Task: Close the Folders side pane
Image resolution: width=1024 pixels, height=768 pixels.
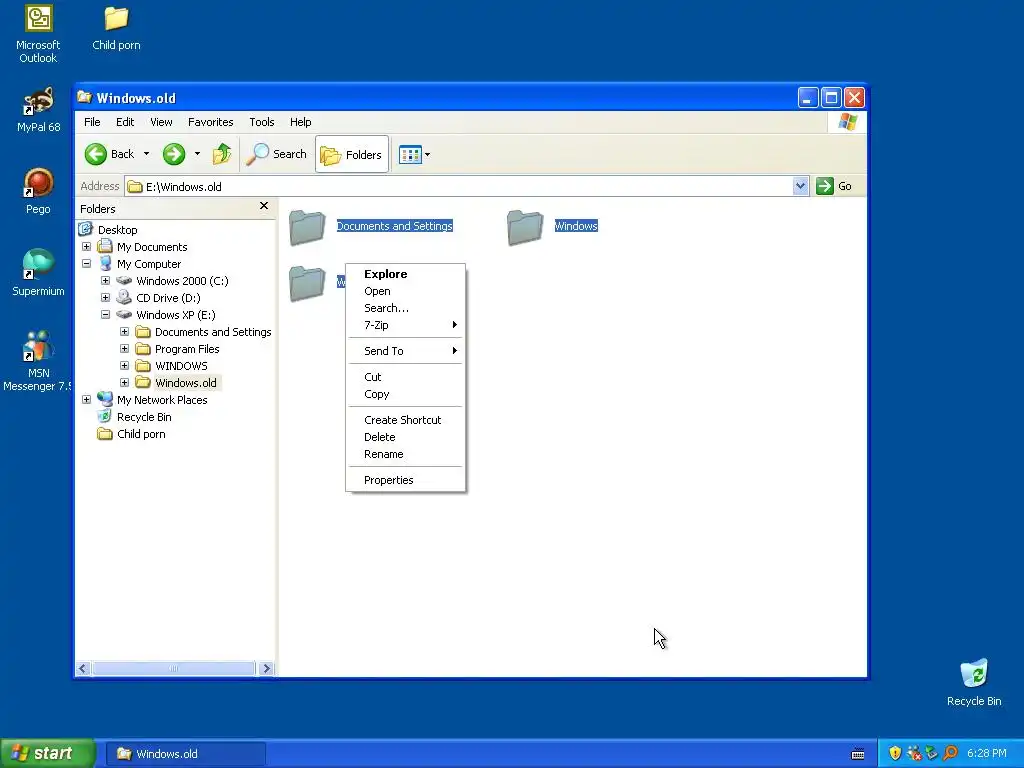Action: (264, 206)
